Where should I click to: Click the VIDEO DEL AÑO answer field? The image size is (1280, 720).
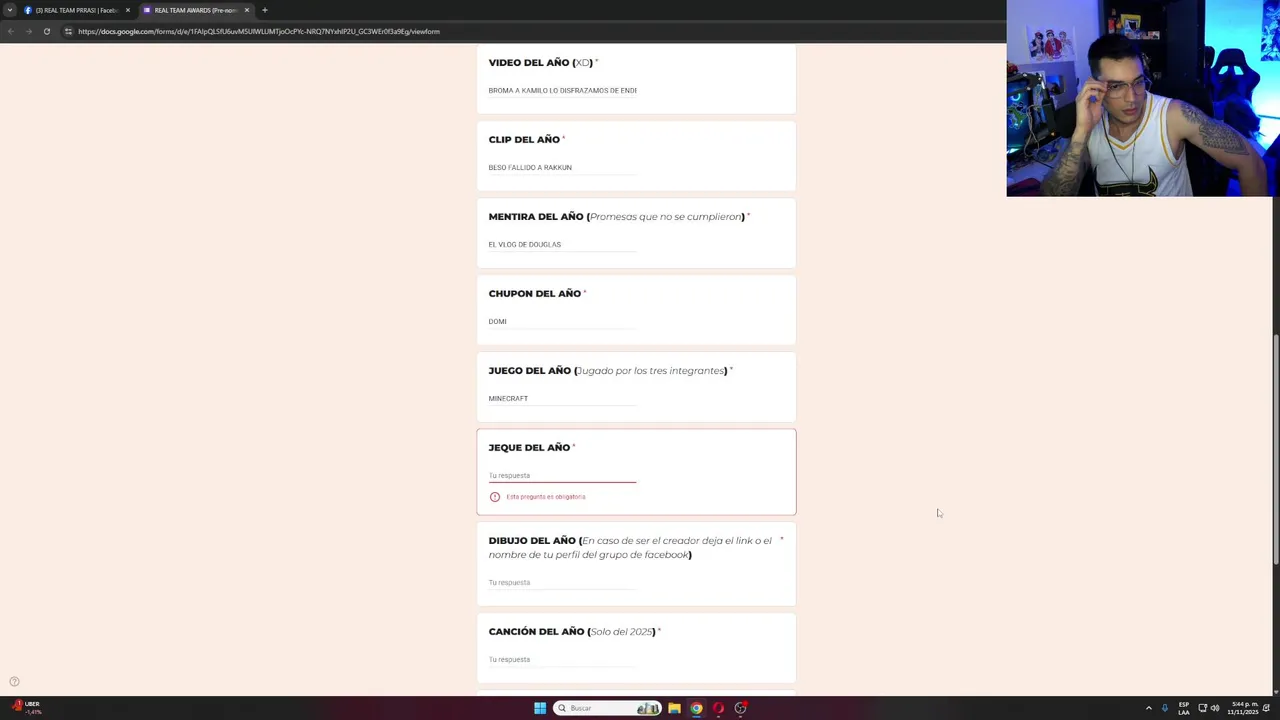[562, 91]
